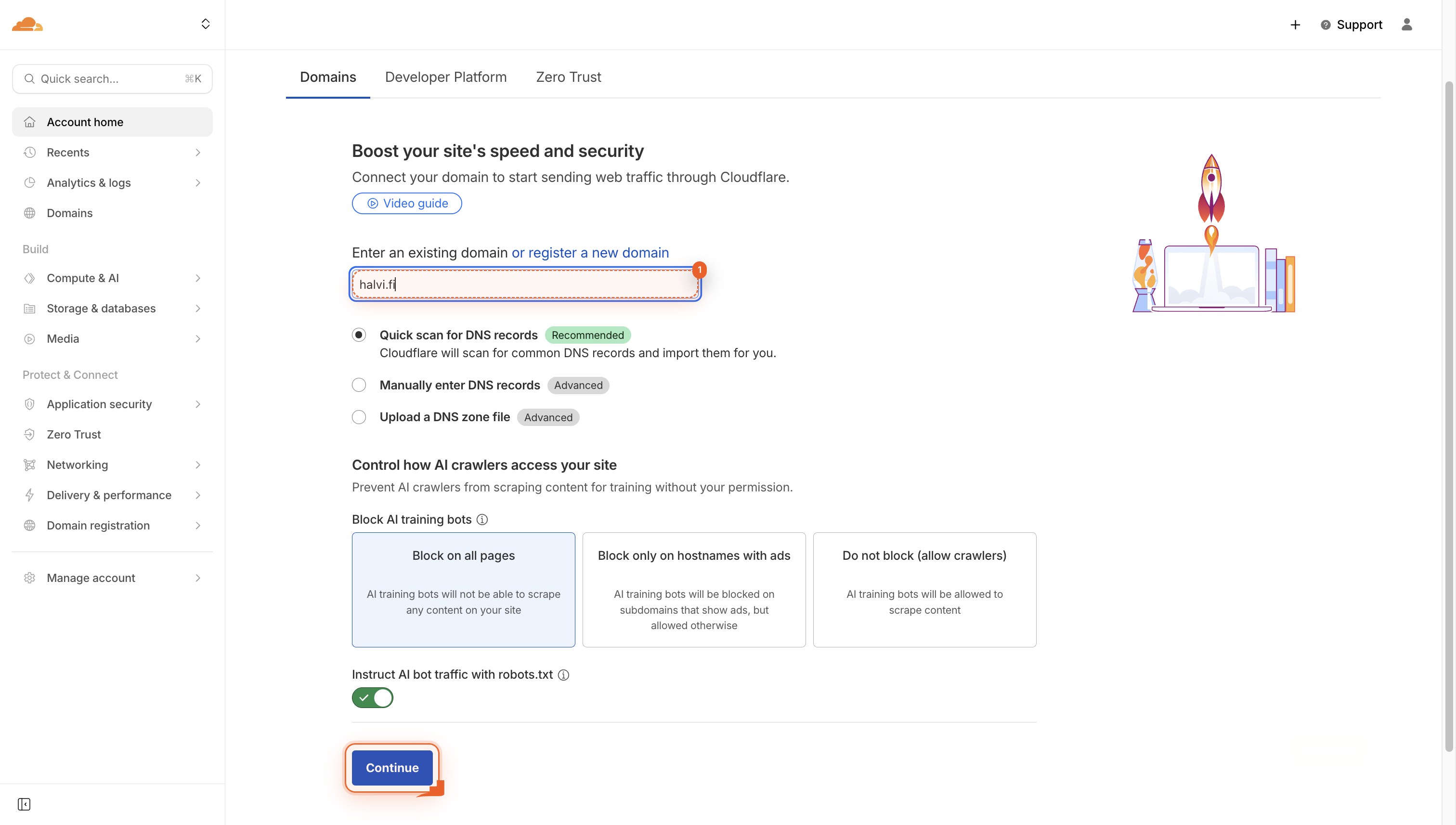Click the Continue button
The width and height of the screenshot is (1456, 825).
coord(391,768)
